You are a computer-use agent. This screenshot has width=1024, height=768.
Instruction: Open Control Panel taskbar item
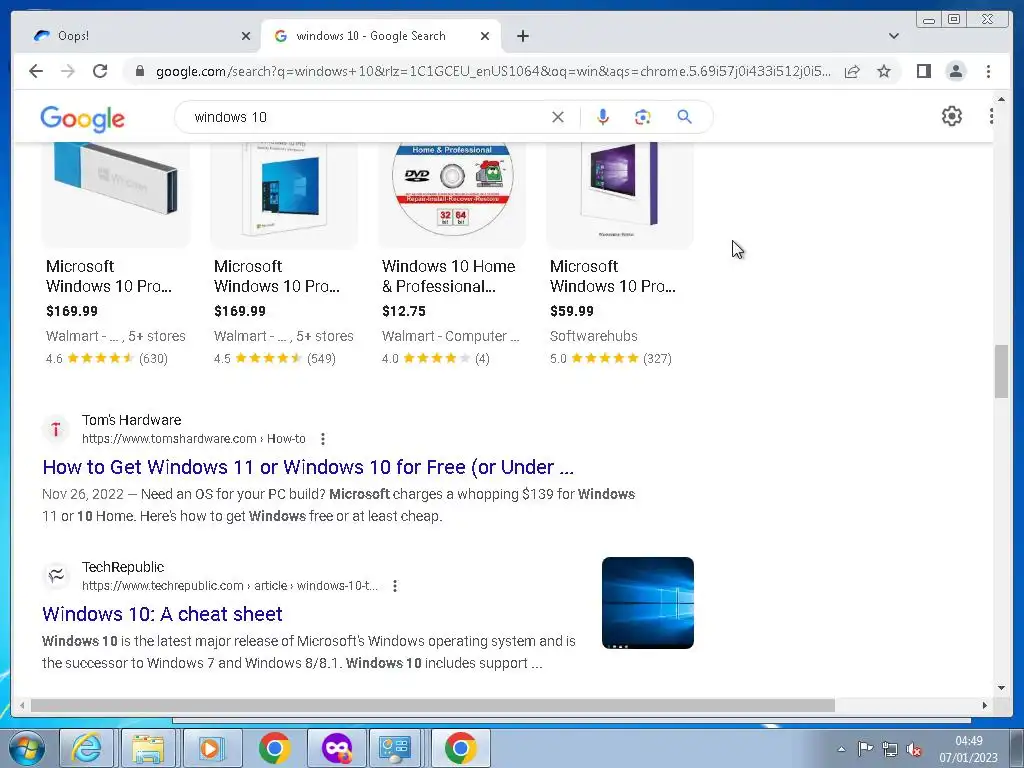pos(395,748)
